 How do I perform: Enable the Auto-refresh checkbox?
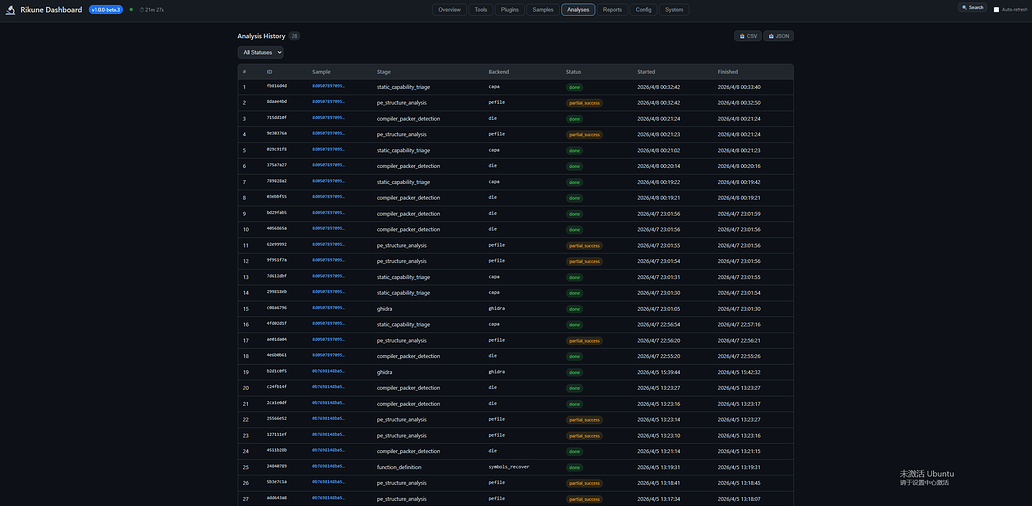996,9
